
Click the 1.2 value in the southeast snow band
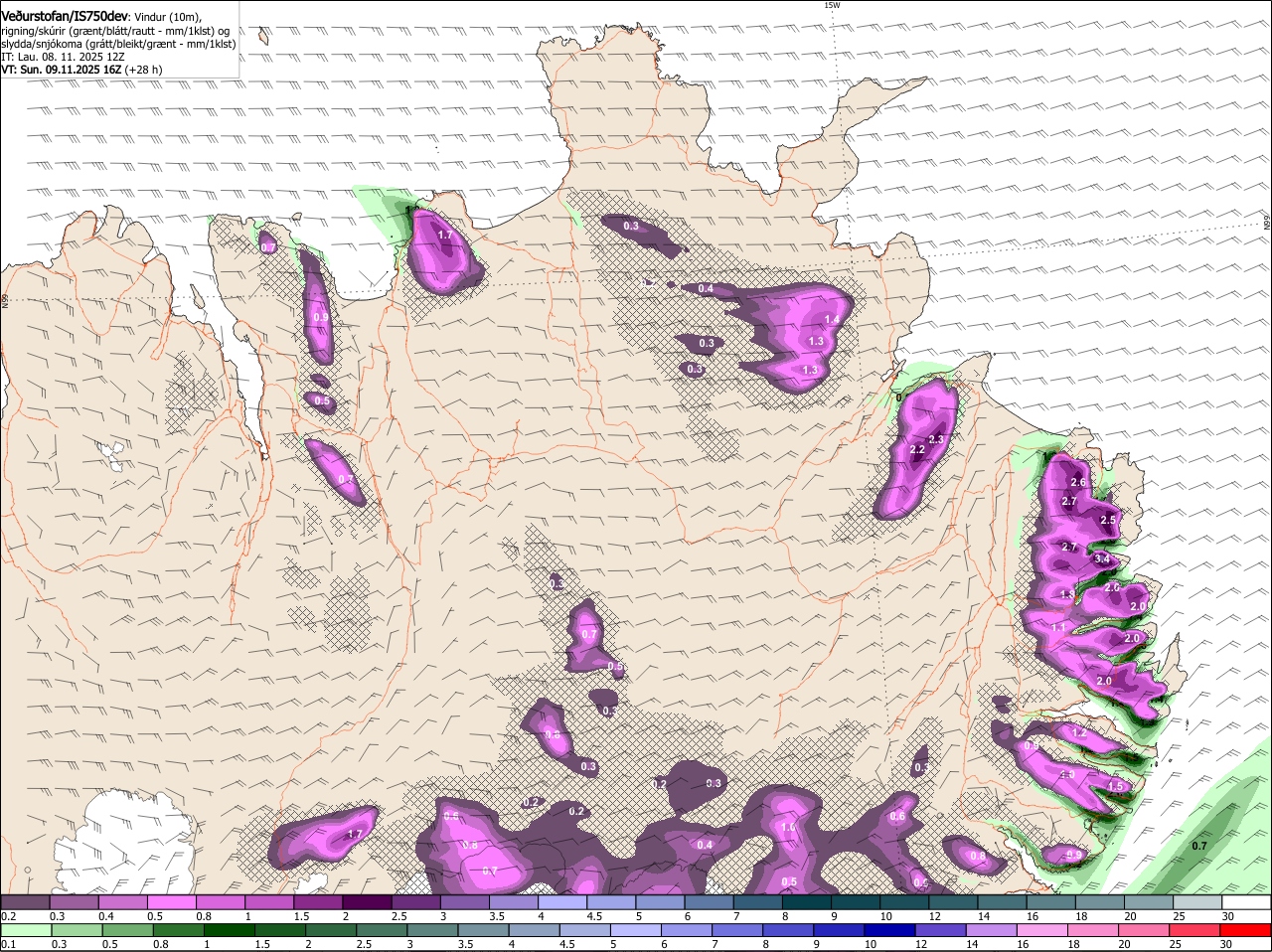1079,732
